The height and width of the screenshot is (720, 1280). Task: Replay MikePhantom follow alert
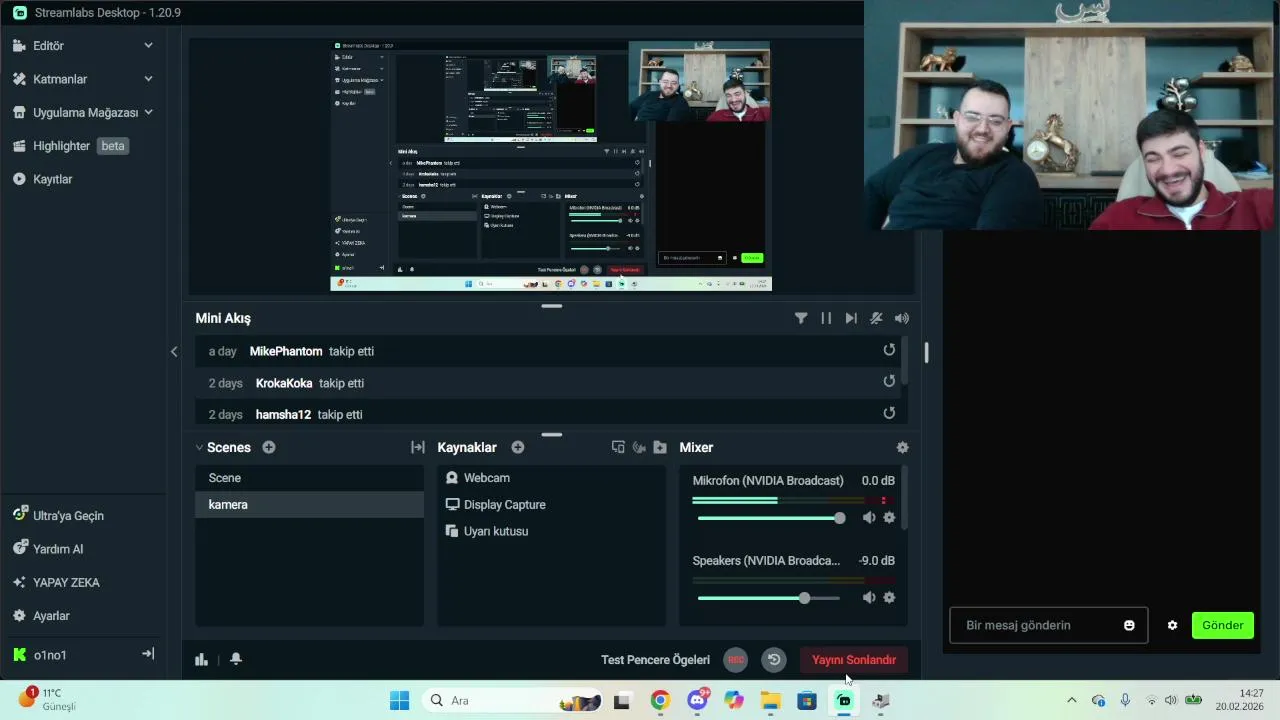(x=889, y=350)
